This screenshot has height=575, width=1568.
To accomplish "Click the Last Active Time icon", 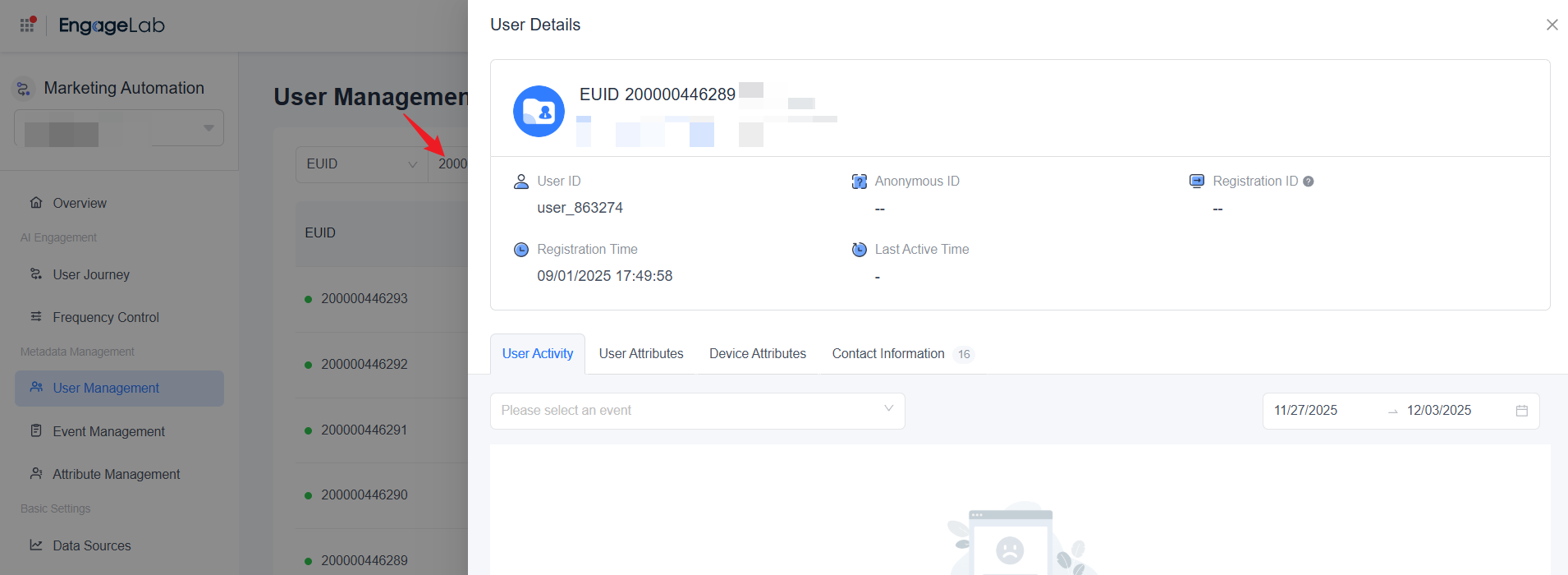I will 859,249.
